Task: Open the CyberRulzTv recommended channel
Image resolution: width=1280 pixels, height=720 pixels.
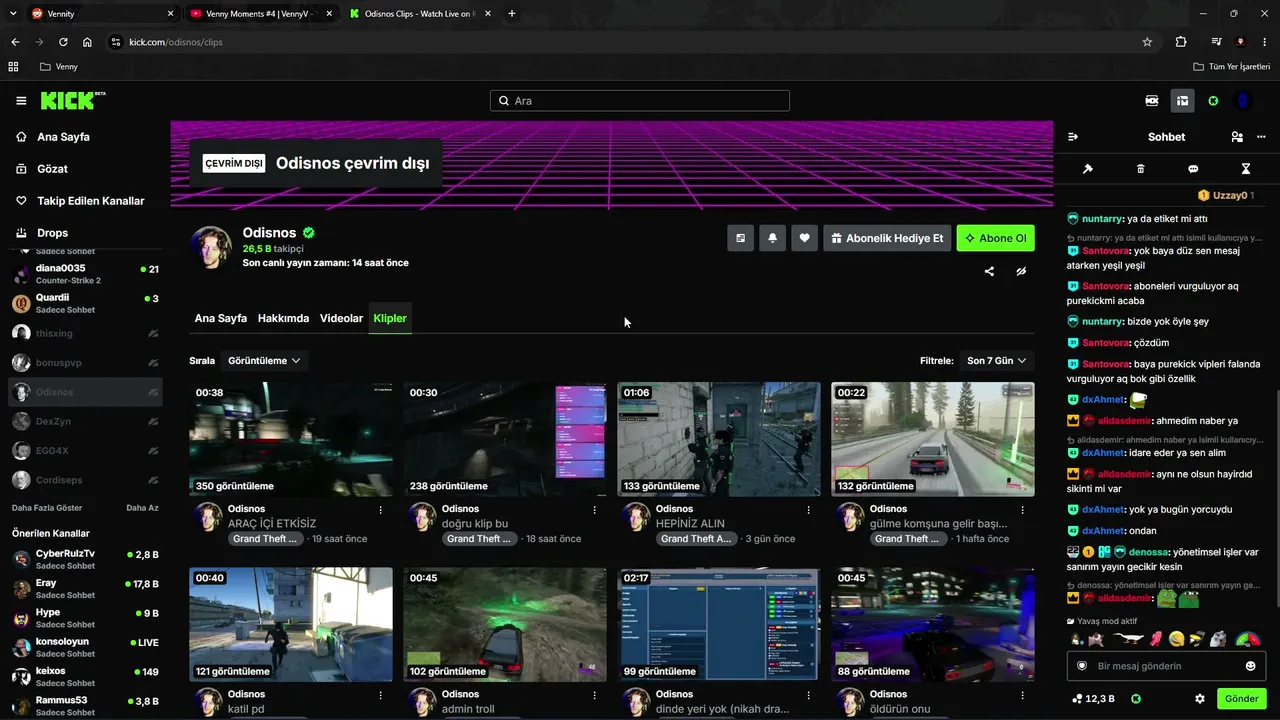Action: tap(85, 559)
